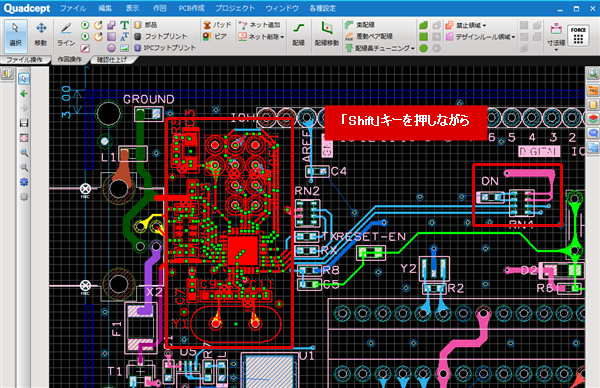
Task: Click the フットプリント button
Action: [x=161, y=36]
